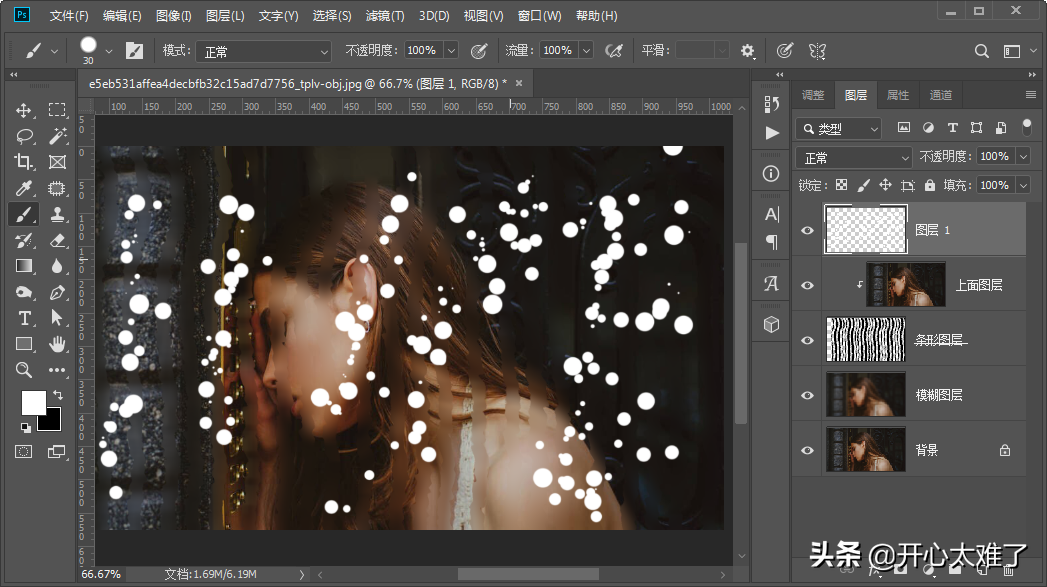The image size is (1047, 587).
Task: Select the Hand tool
Action: tap(57, 344)
